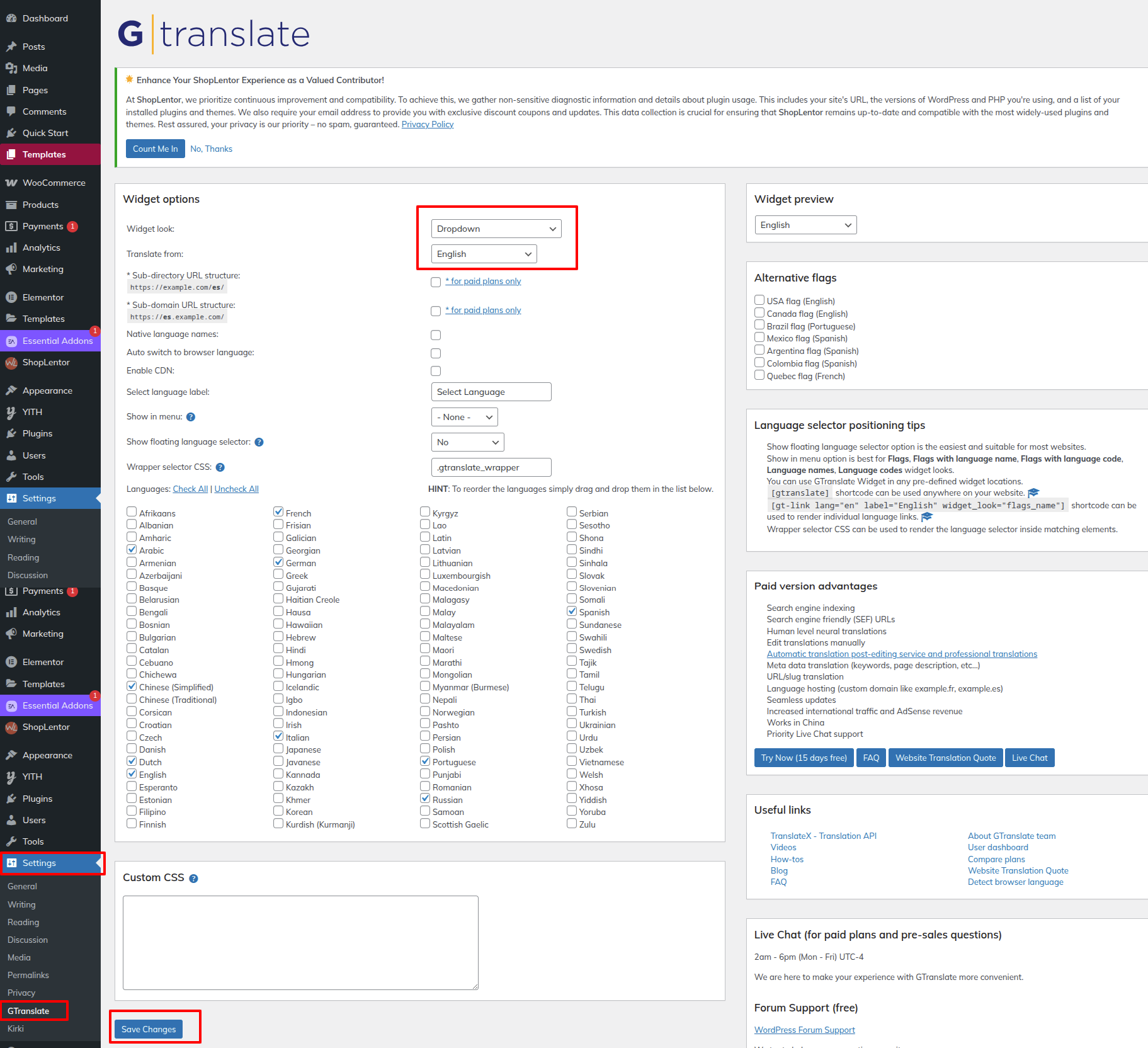Viewport: 1148px width, 1048px height.
Task: Open Privacy in the Settings submenu
Action: [21, 993]
